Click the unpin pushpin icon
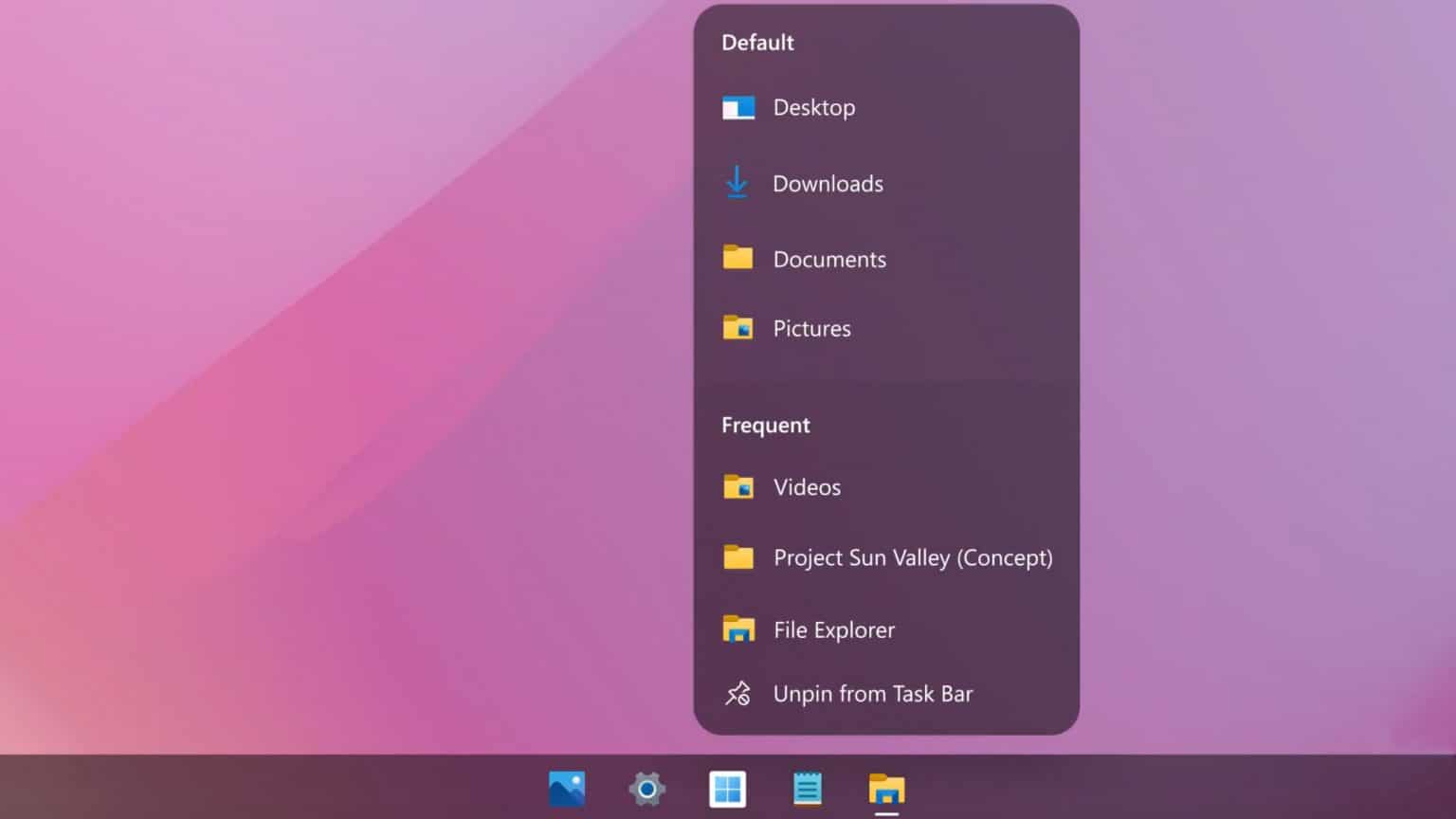The height and width of the screenshot is (819, 1456). point(737,693)
